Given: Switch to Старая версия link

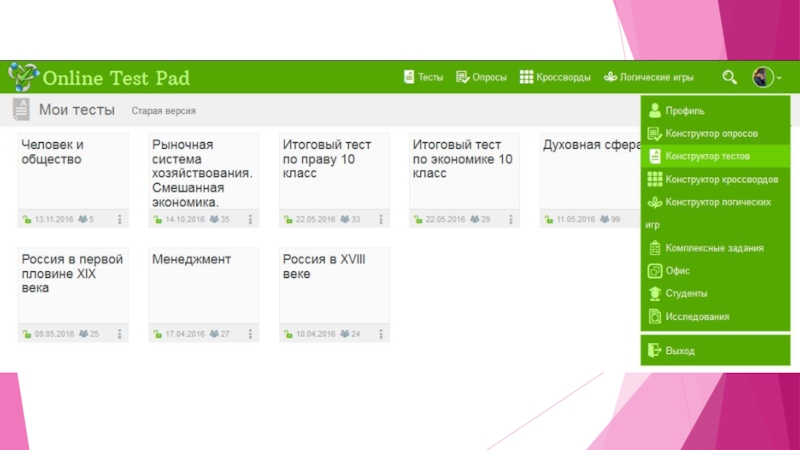Looking at the screenshot, I should coord(163,111).
